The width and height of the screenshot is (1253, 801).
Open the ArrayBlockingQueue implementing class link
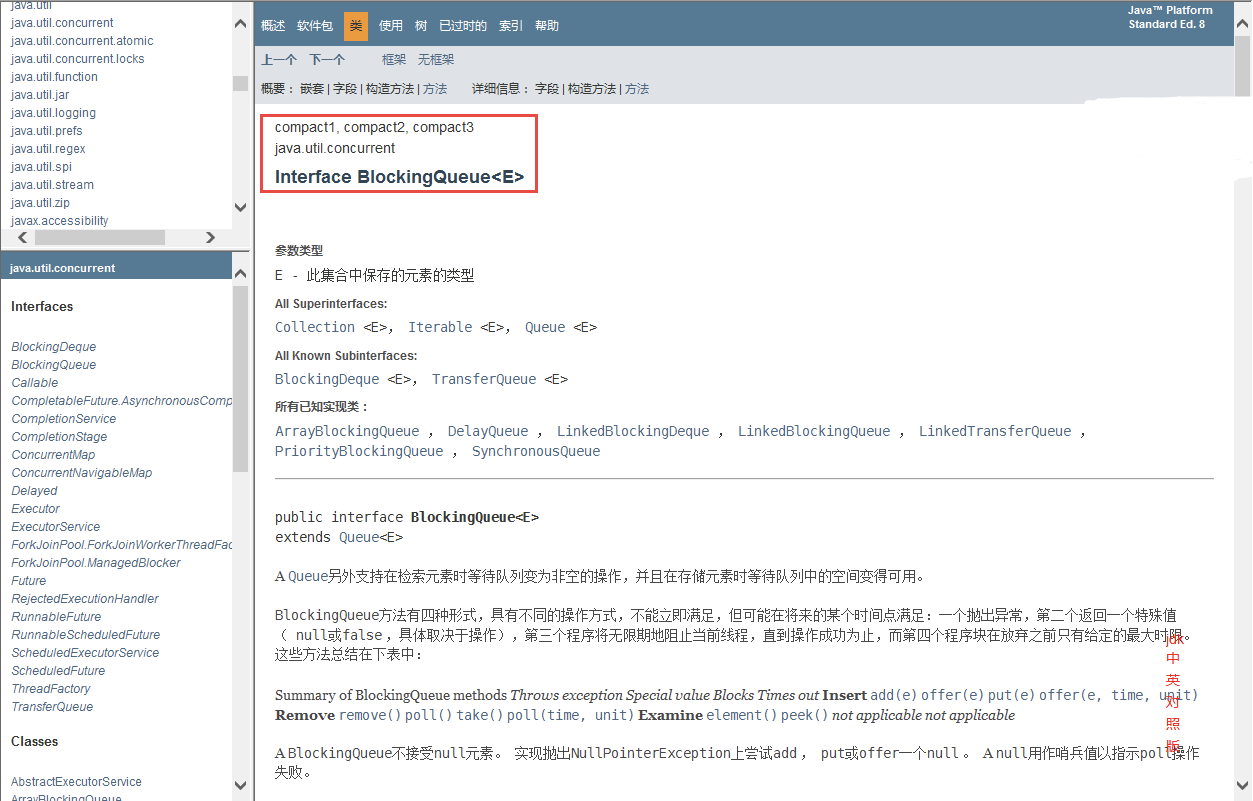[x=347, y=431]
